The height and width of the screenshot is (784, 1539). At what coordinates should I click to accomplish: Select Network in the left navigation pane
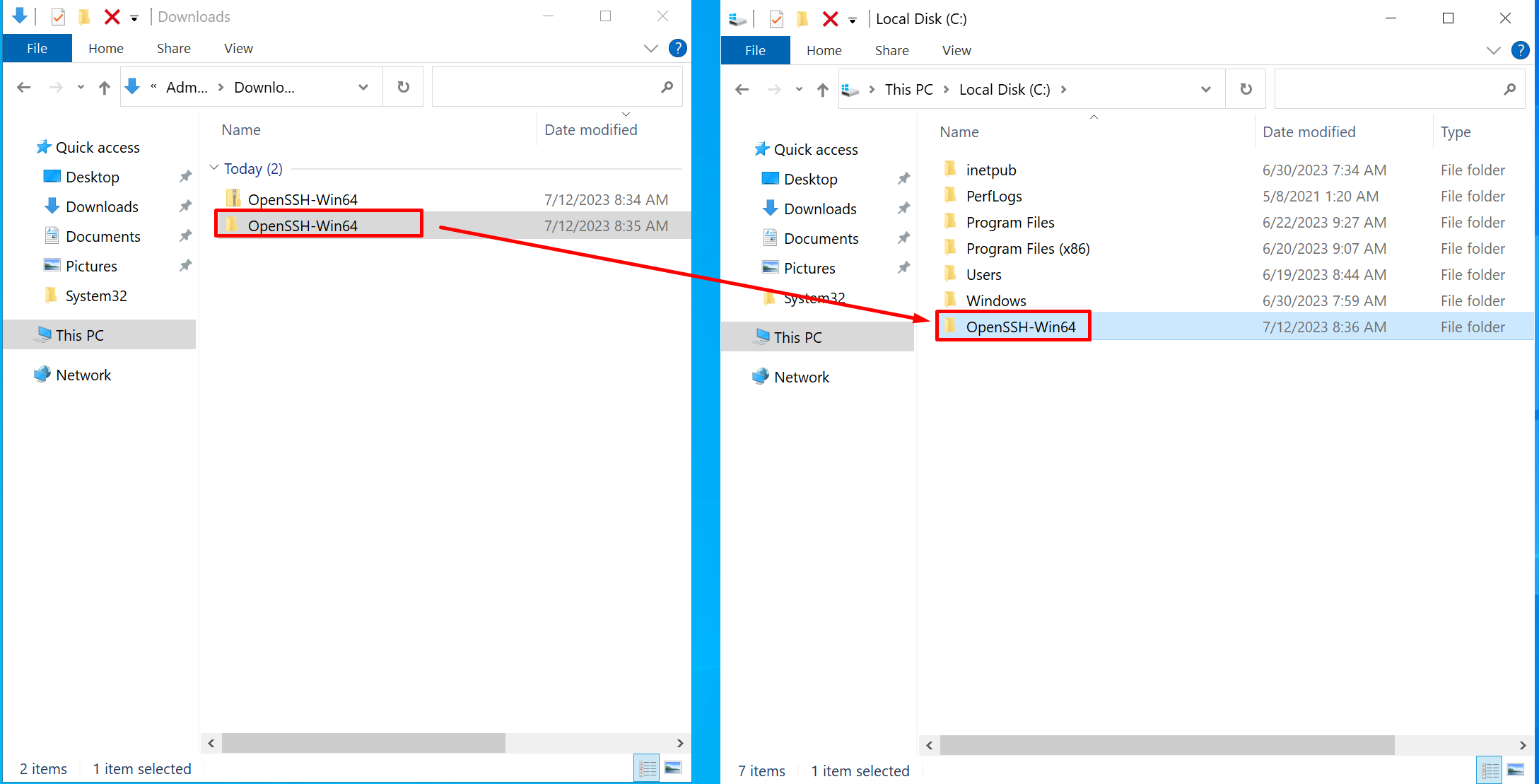pyautogui.click(x=83, y=374)
